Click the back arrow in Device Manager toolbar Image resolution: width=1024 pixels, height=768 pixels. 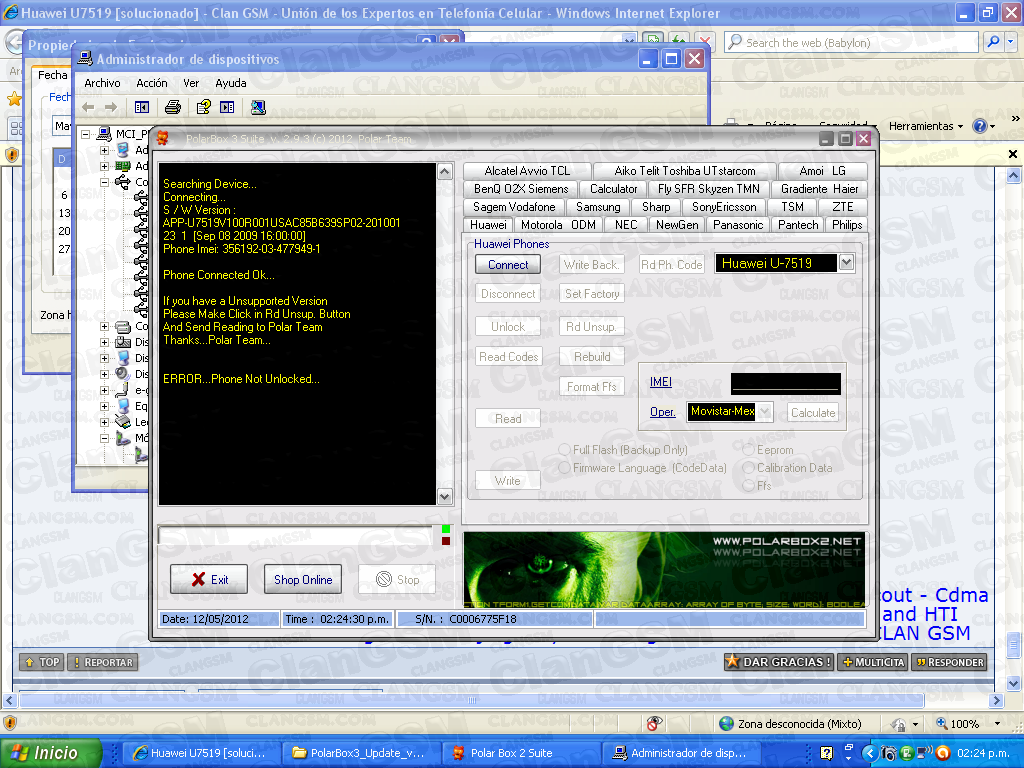88,107
